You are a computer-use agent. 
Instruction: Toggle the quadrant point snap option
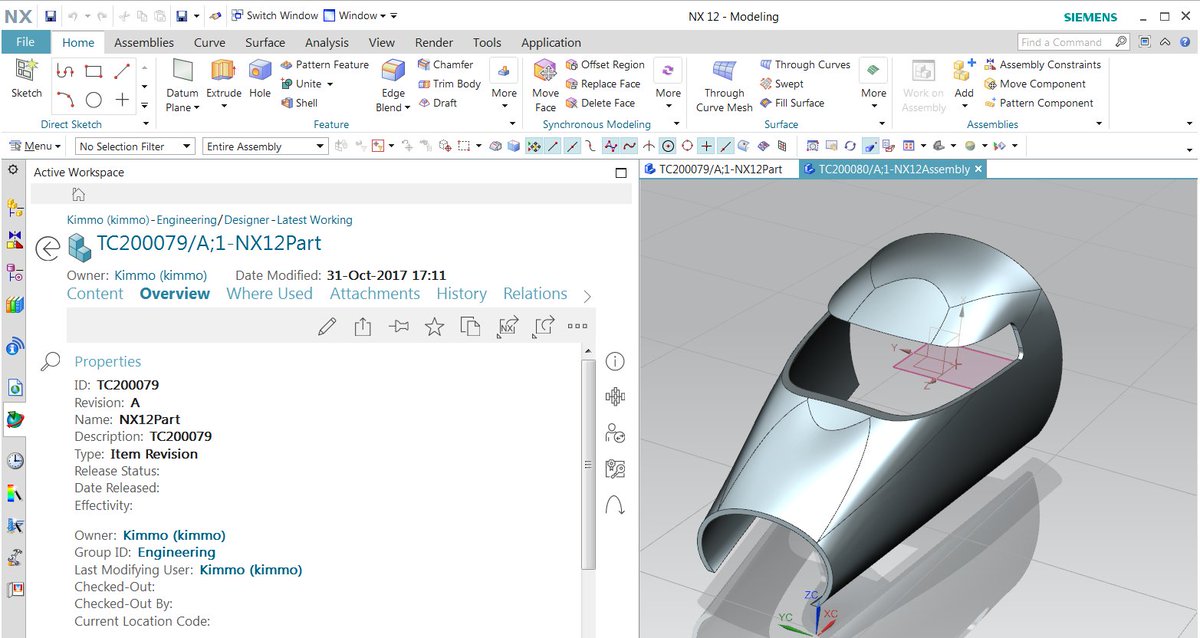pos(687,146)
